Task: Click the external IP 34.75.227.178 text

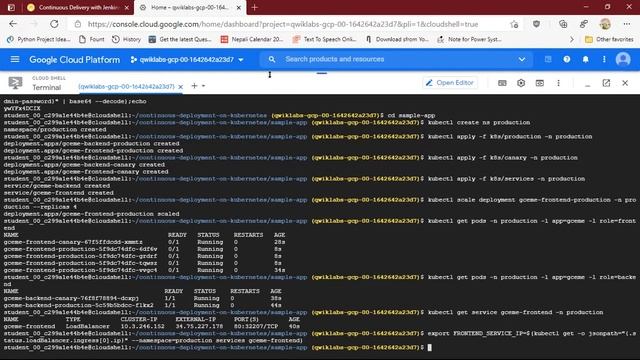Action: point(199,326)
